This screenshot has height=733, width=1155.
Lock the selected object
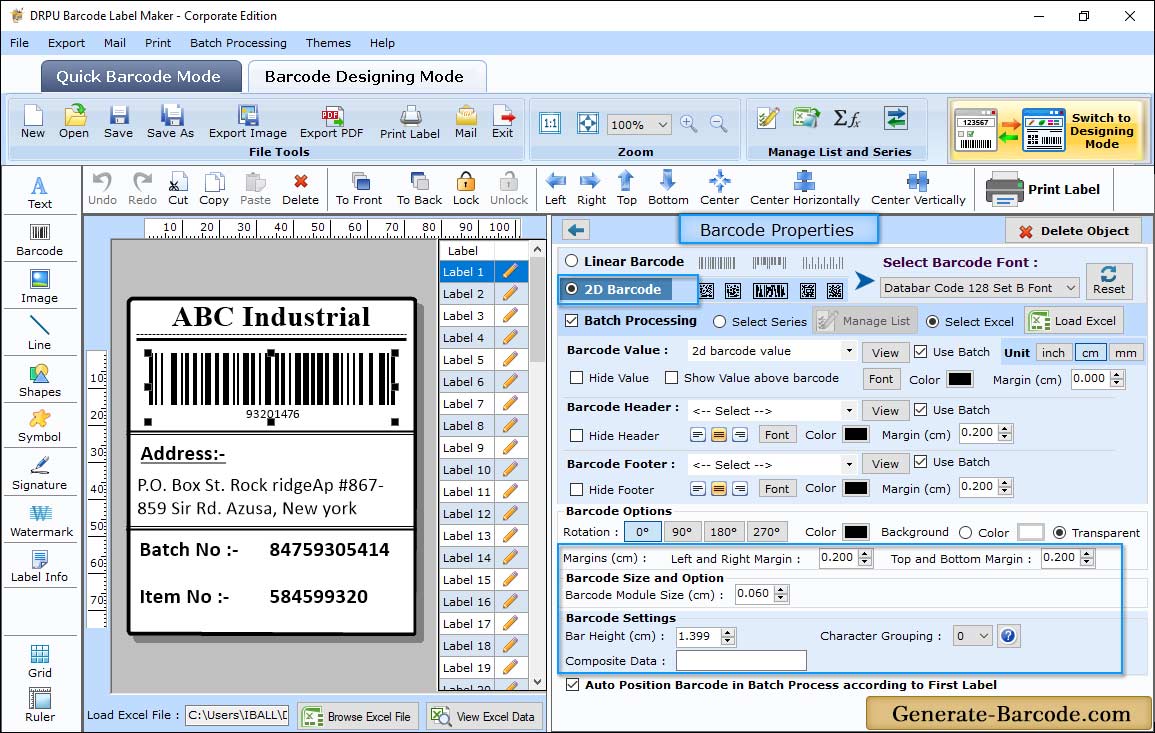[466, 189]
